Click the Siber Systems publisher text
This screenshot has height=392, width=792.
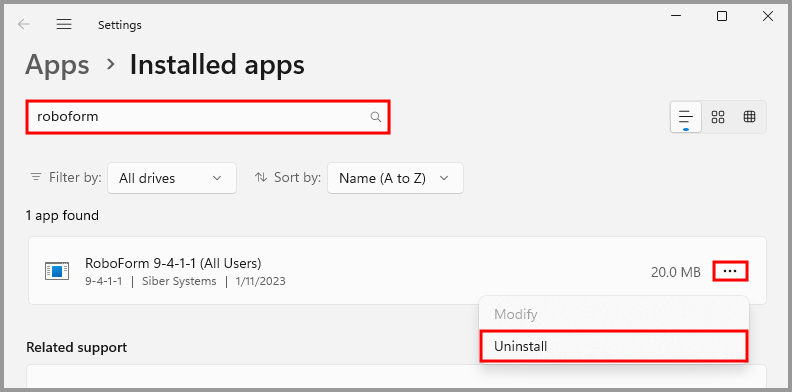pyautogui.click(x=179, y=281)
